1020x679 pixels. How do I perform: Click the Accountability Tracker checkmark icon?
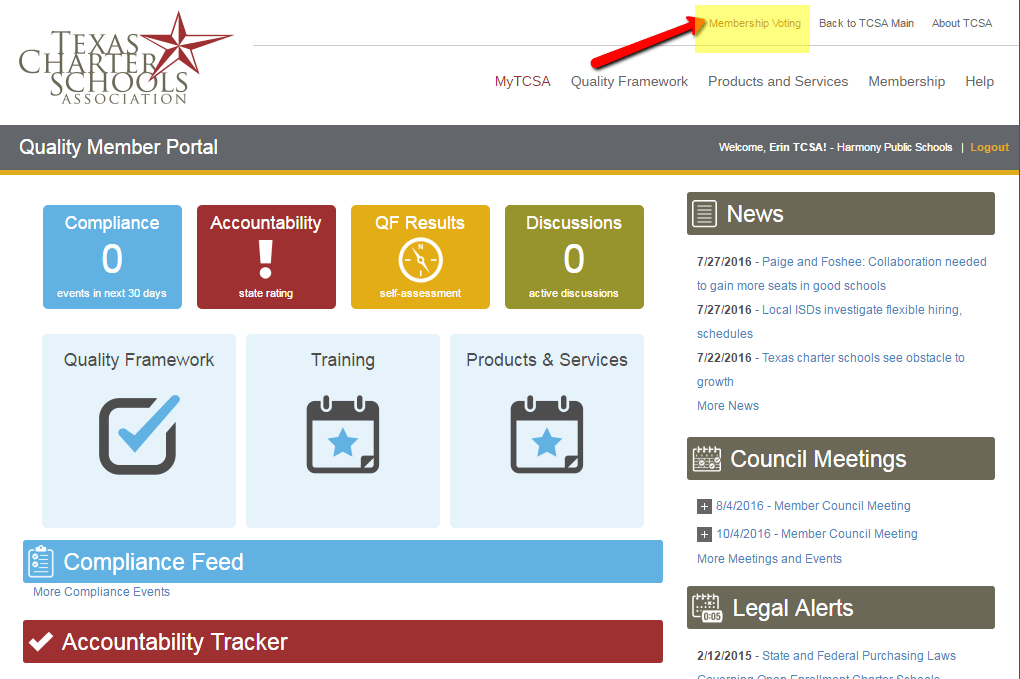[41, 641]
